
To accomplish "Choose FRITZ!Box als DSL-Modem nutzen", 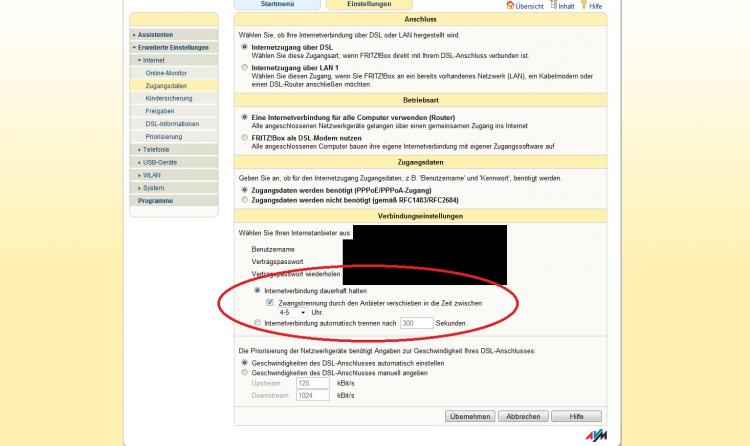I will (245, 137).
